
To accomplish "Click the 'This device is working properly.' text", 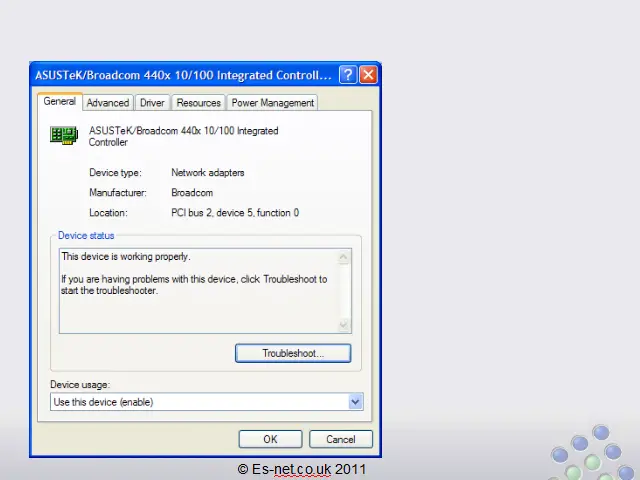I will [x=126, y=257].
